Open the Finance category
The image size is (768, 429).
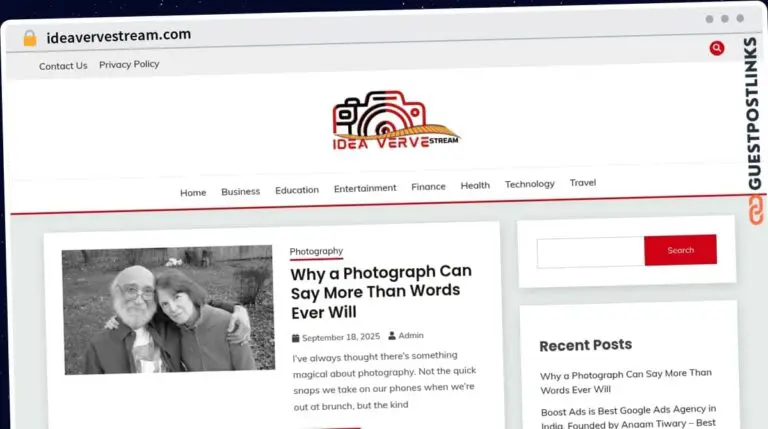[x=429, y=187]
